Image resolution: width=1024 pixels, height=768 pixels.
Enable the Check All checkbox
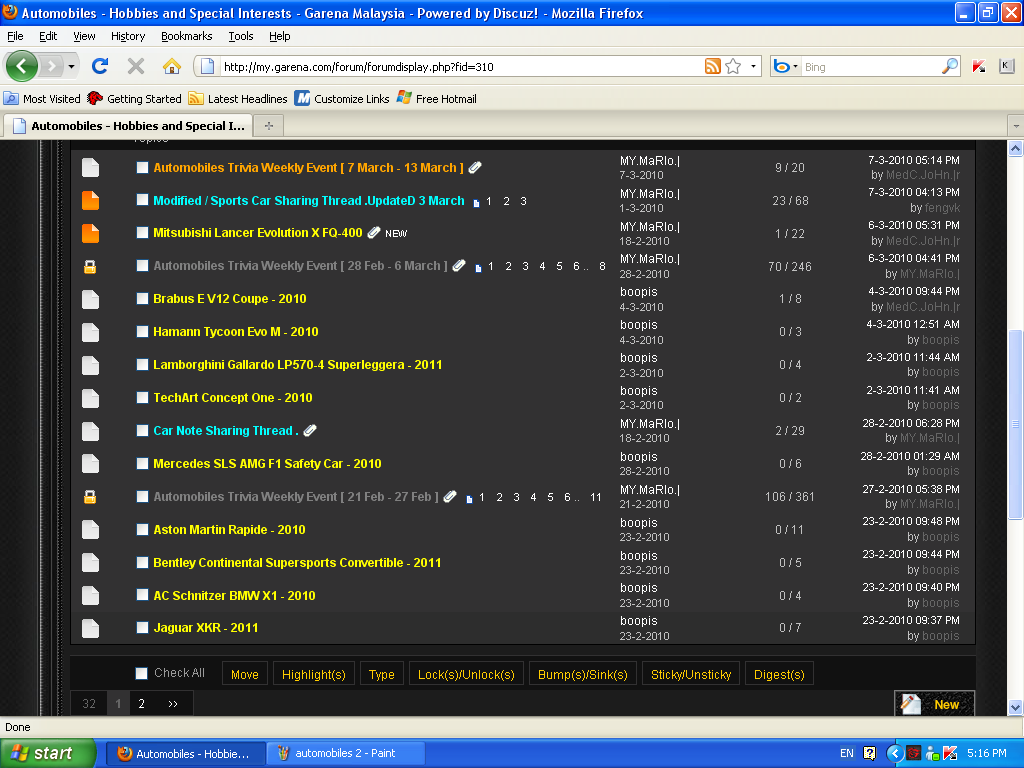tap(141, 673)
